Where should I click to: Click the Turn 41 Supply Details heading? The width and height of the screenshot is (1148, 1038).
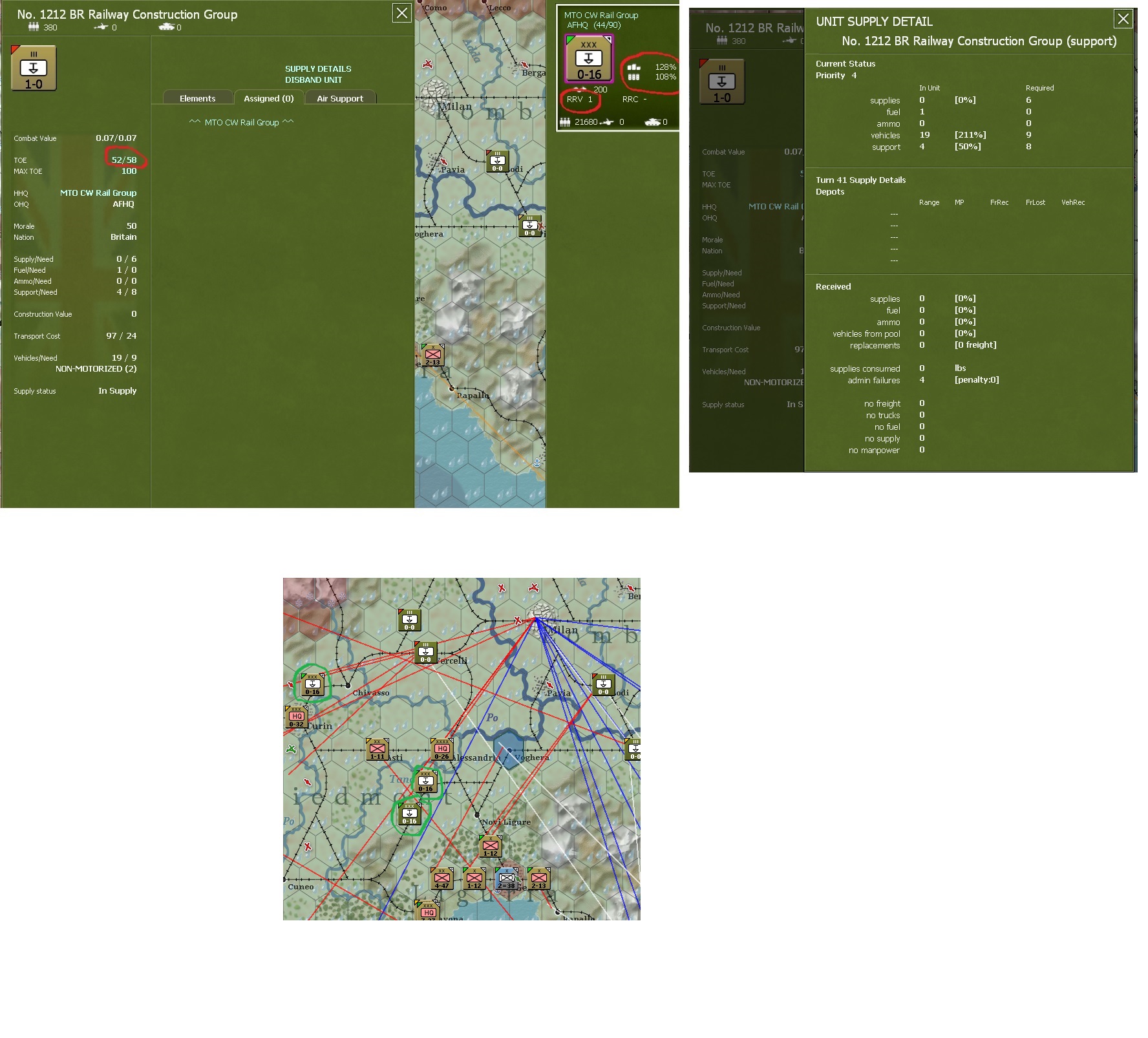tap(861, 180)
